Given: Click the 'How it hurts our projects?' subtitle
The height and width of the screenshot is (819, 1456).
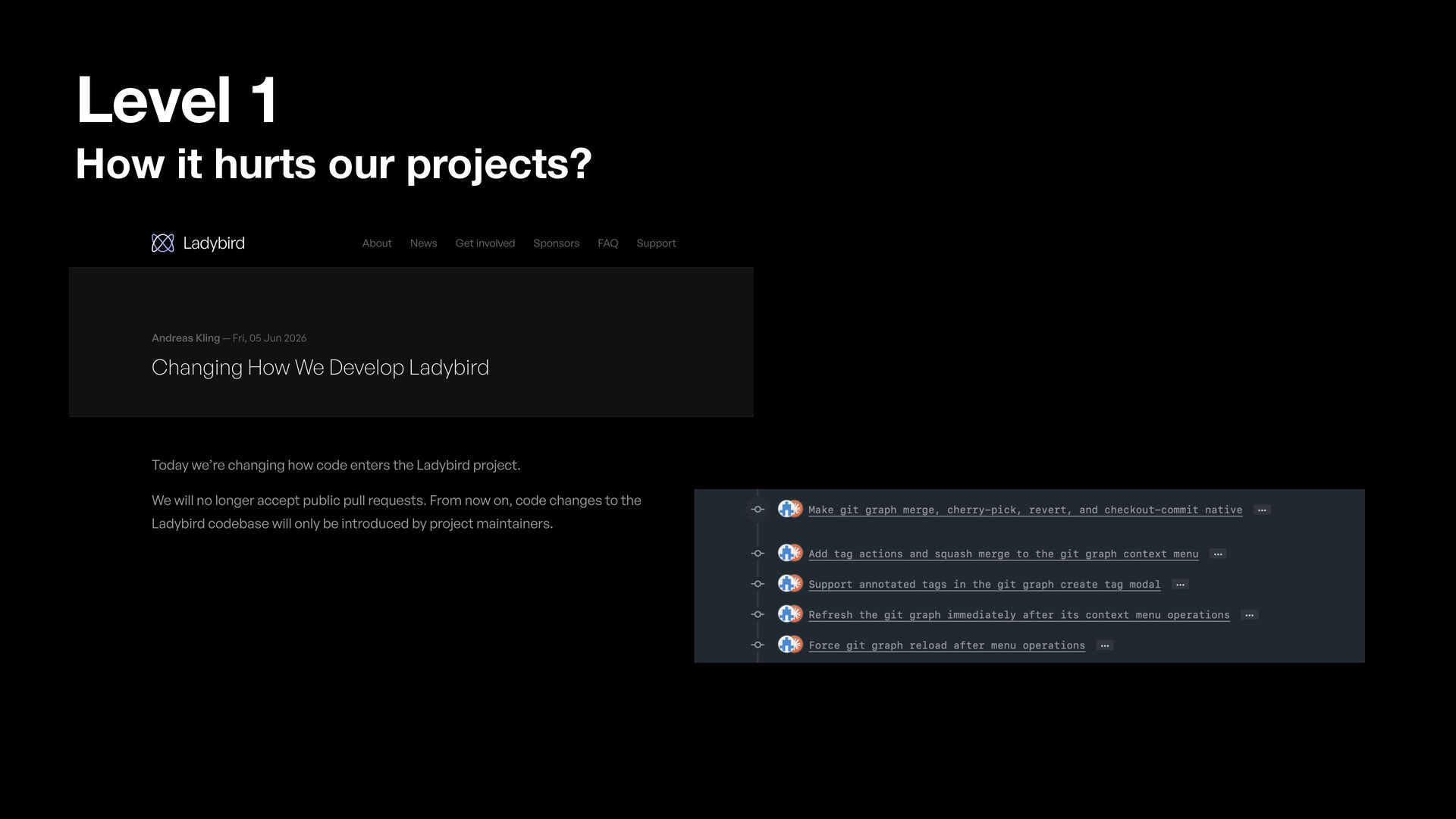Looking at the screenshot, I should click(x=334, y=165).
